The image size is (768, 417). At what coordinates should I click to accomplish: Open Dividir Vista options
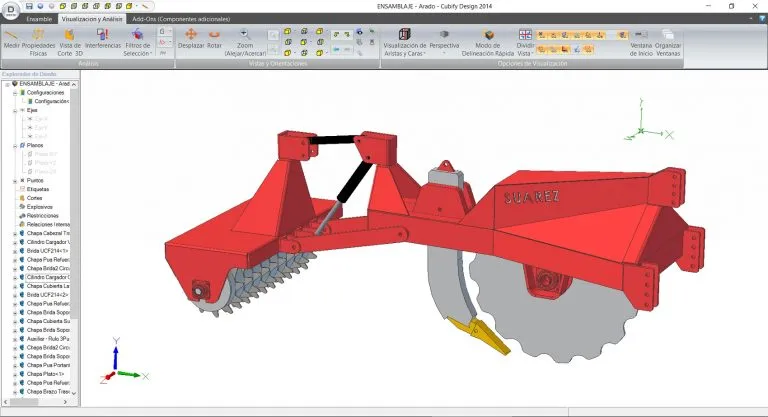(524, 40)
